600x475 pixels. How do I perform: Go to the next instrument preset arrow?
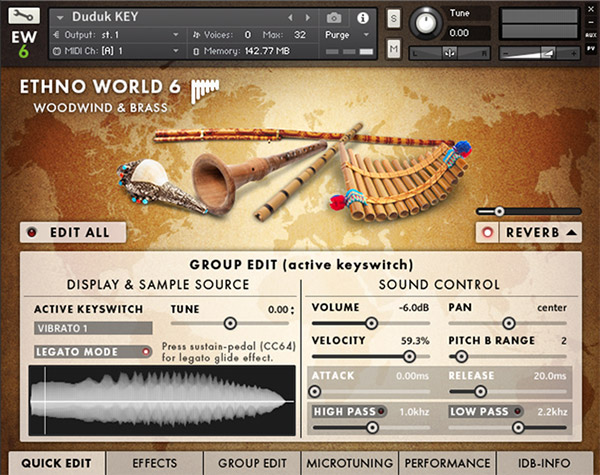pyautogui.click(x=306, y=17)
